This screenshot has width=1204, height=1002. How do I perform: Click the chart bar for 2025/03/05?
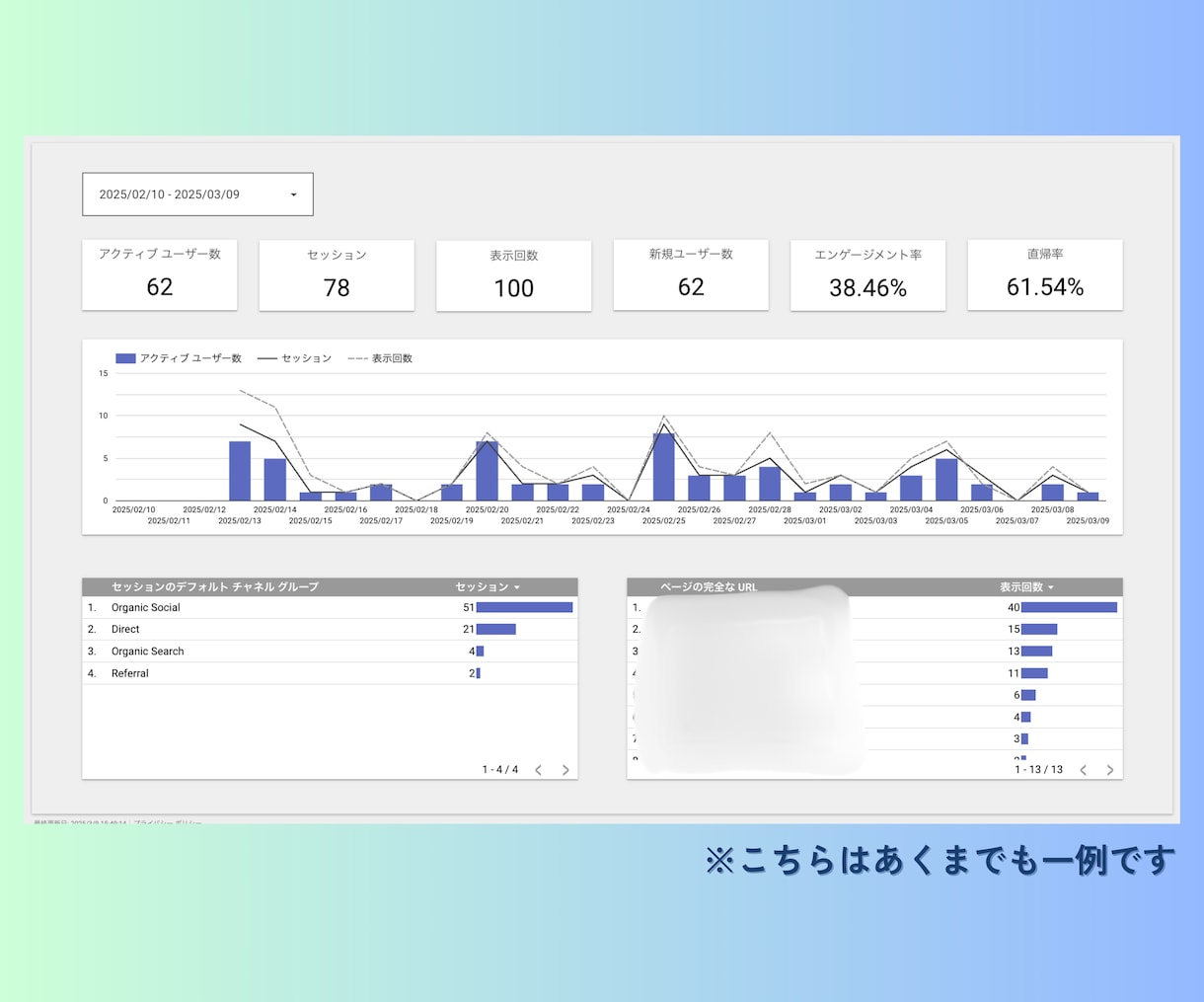[x=946, y=480]
